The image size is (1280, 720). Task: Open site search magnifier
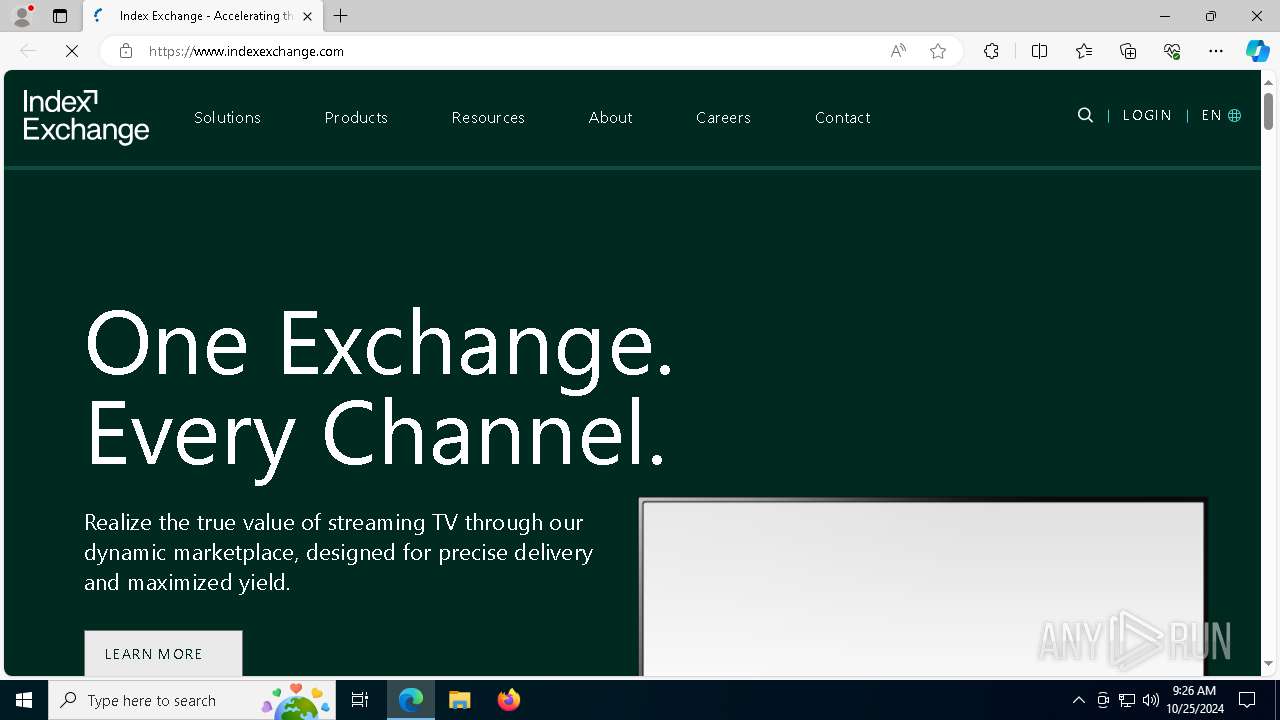1085,115
